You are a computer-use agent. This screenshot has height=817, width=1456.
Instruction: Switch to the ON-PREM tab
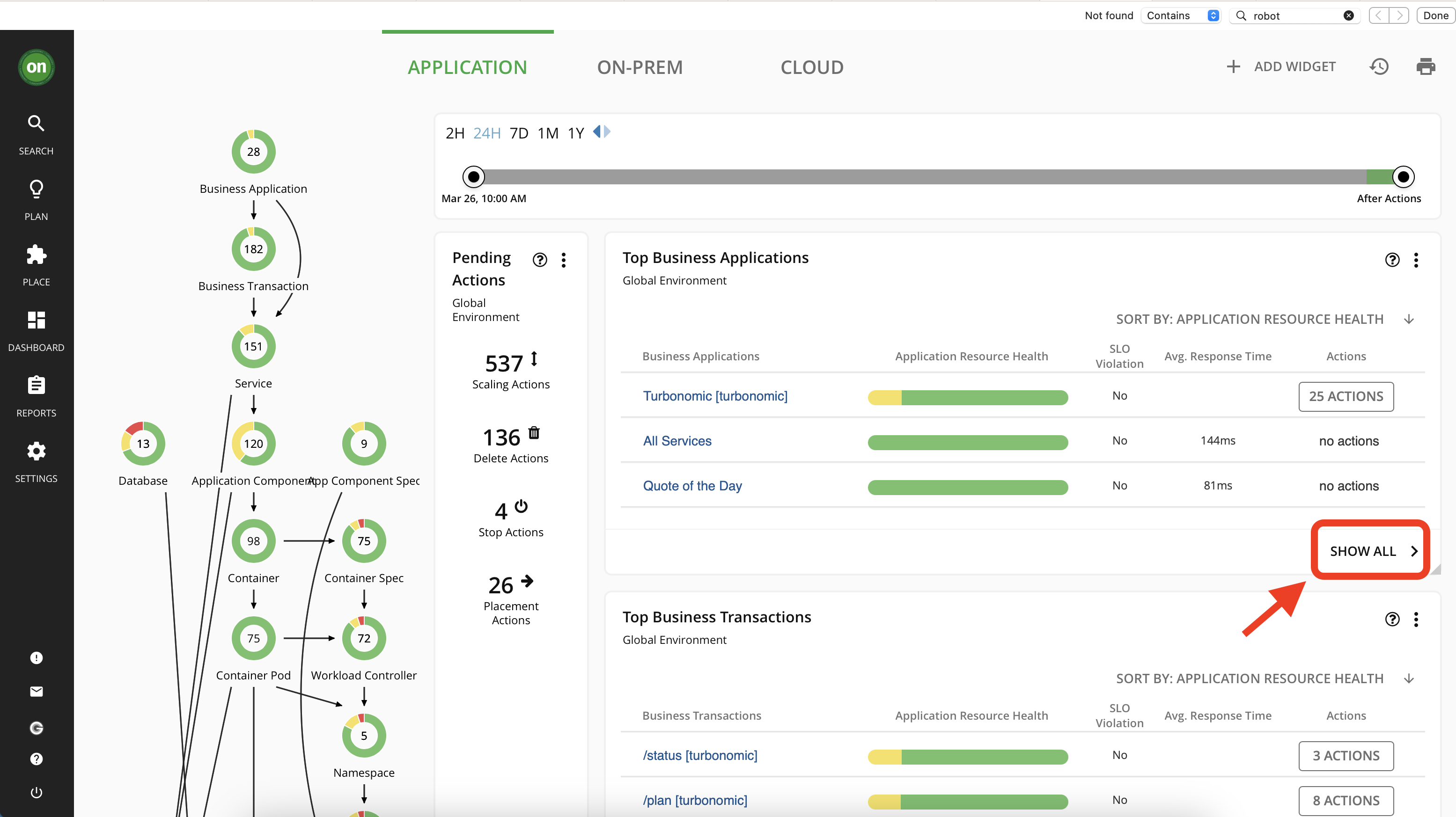(x=638, y=66)
